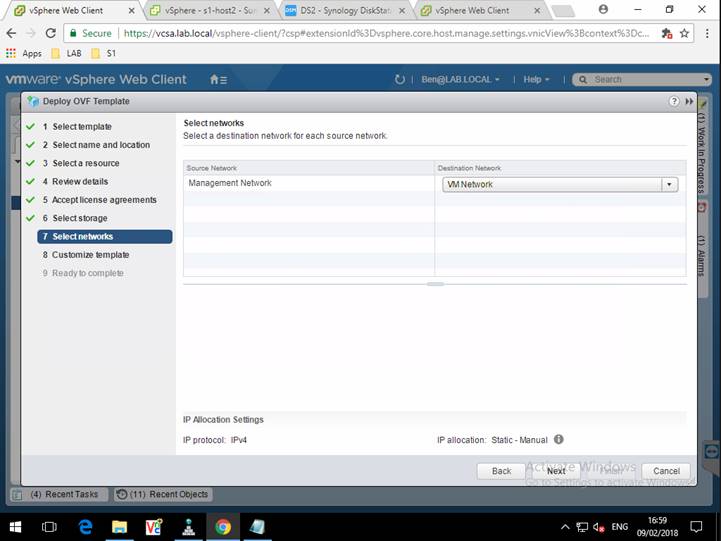Image resolution: width=721 pixels, height=541 pixels.
Task: Click the Next button
Action: pos(556,471)
